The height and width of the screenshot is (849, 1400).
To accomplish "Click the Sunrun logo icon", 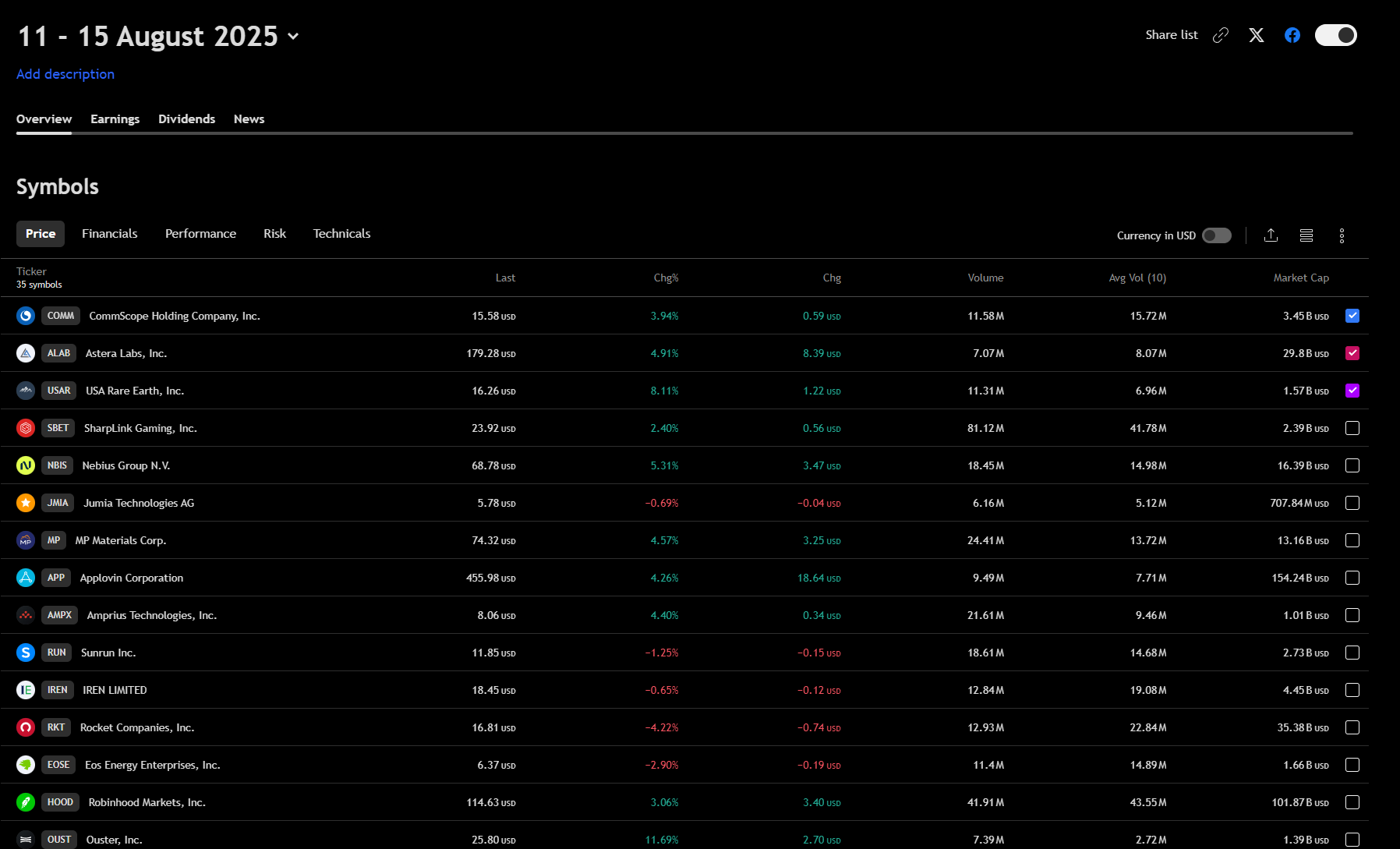I will click(26, 653).
